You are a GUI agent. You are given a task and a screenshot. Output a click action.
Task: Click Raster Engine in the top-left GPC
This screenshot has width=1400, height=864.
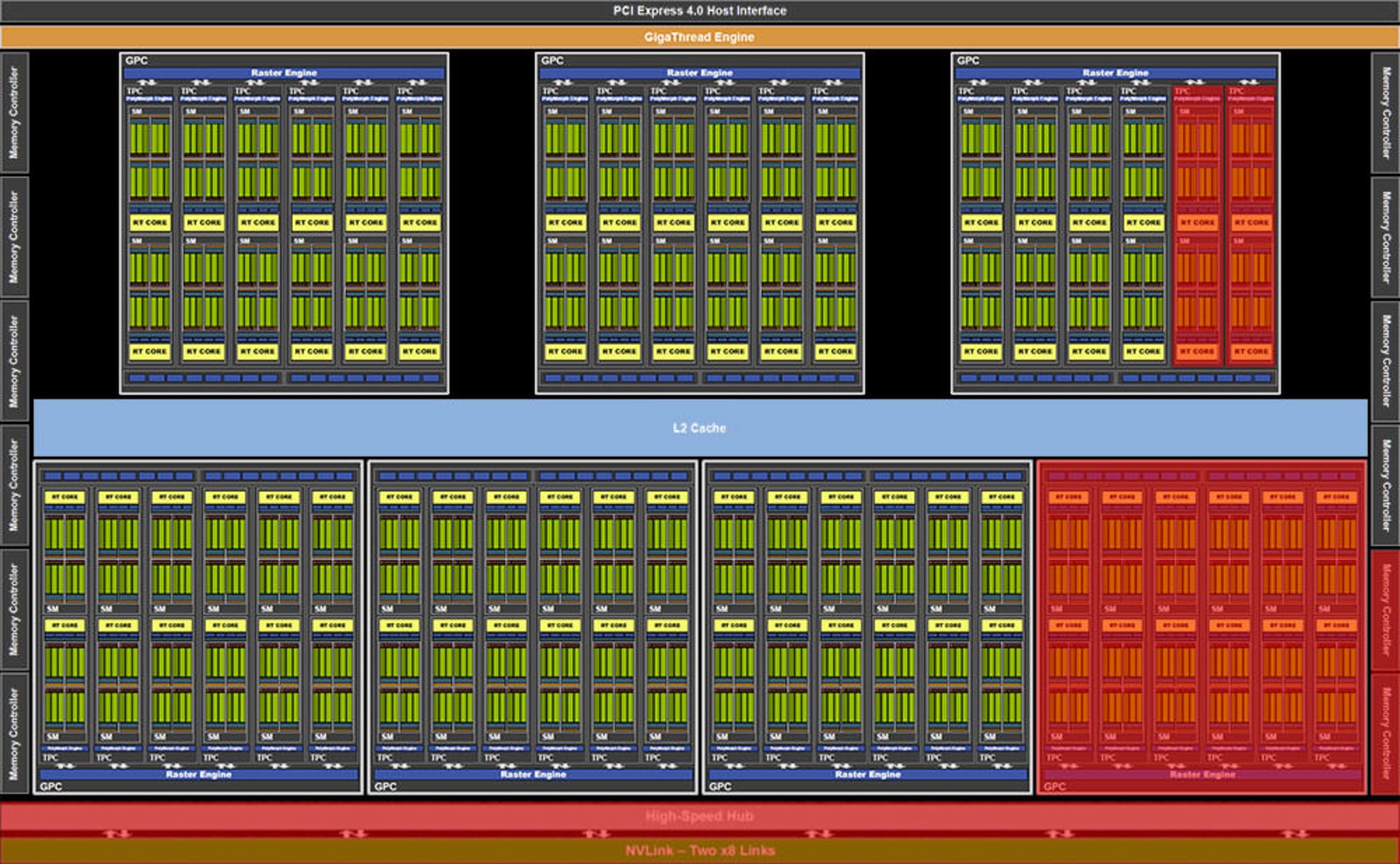284,73
